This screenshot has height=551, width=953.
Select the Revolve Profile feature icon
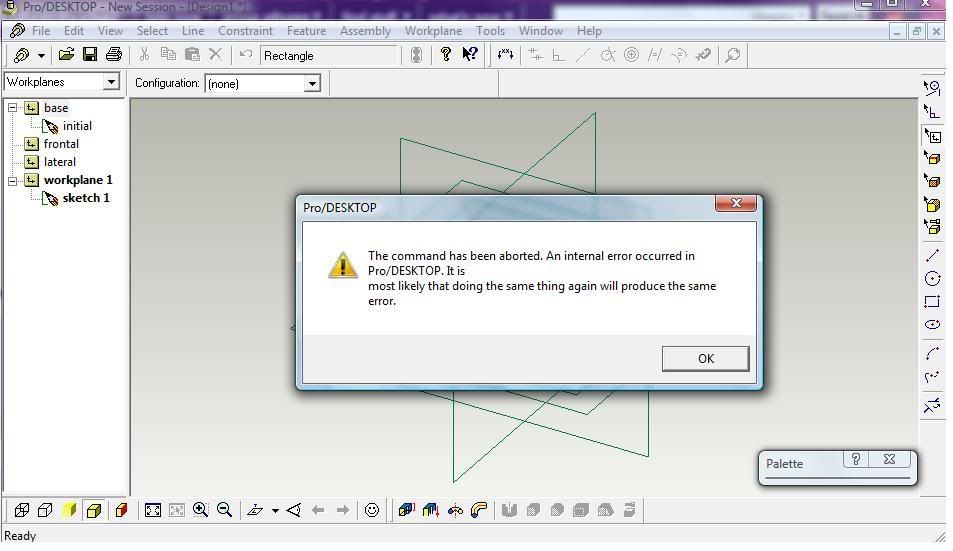click(455, 510)
